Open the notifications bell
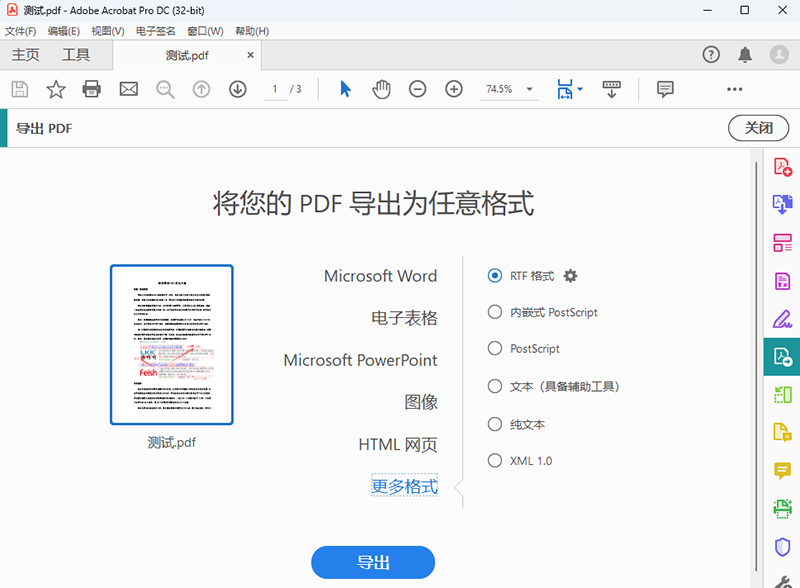Image resolution: width=800 pixels, height=588 pixels. pyautogui.click(x=745, y=54)
